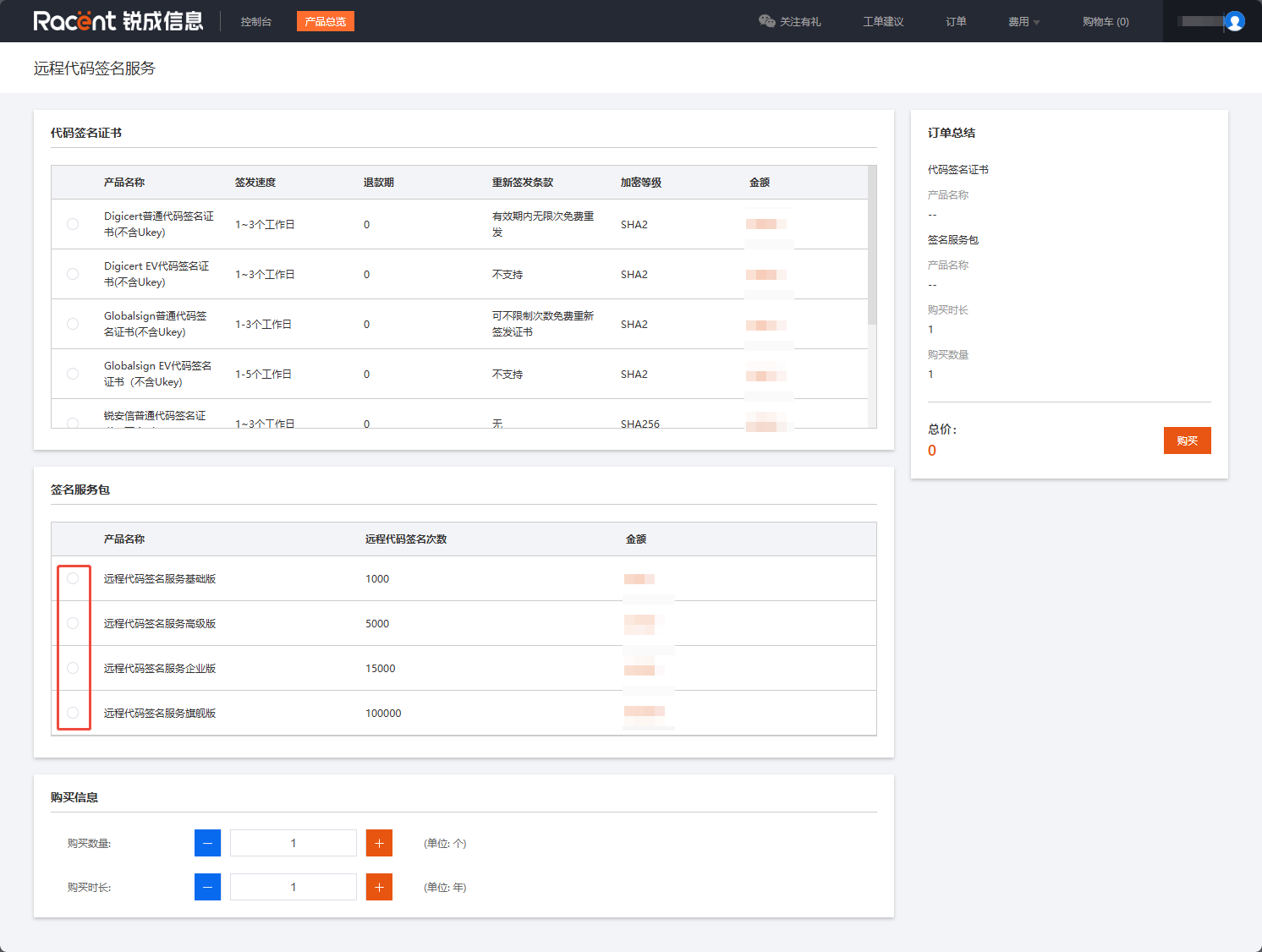Increase 购买时长 with the plus button
This screenshot has width=1262, height=952.
click(379, 887)
